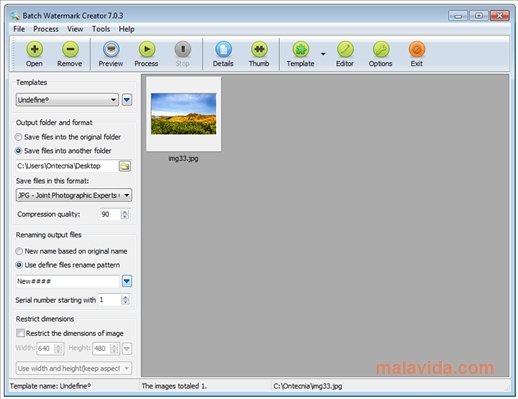Screen dimensions: 518x399
Task: Open the Options wrench icon
Action: pos(381,50)
